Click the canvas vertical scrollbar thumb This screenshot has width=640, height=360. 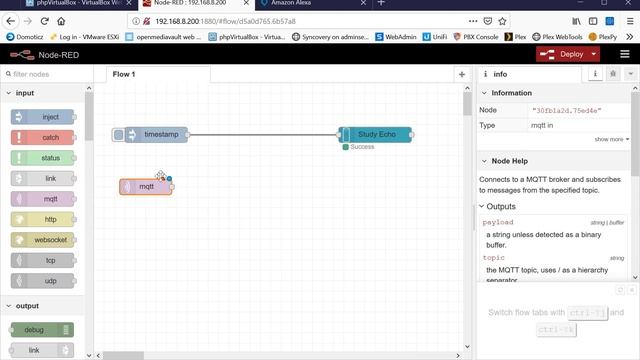coord(467,104)
